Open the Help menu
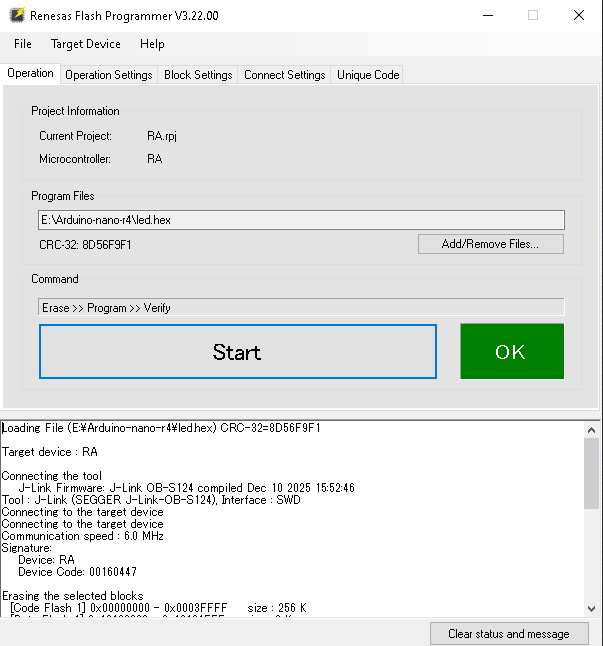 point(152,44)
